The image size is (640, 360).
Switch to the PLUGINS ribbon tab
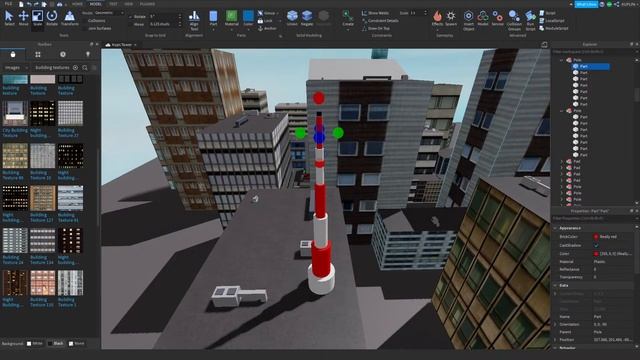coord(147,4)
